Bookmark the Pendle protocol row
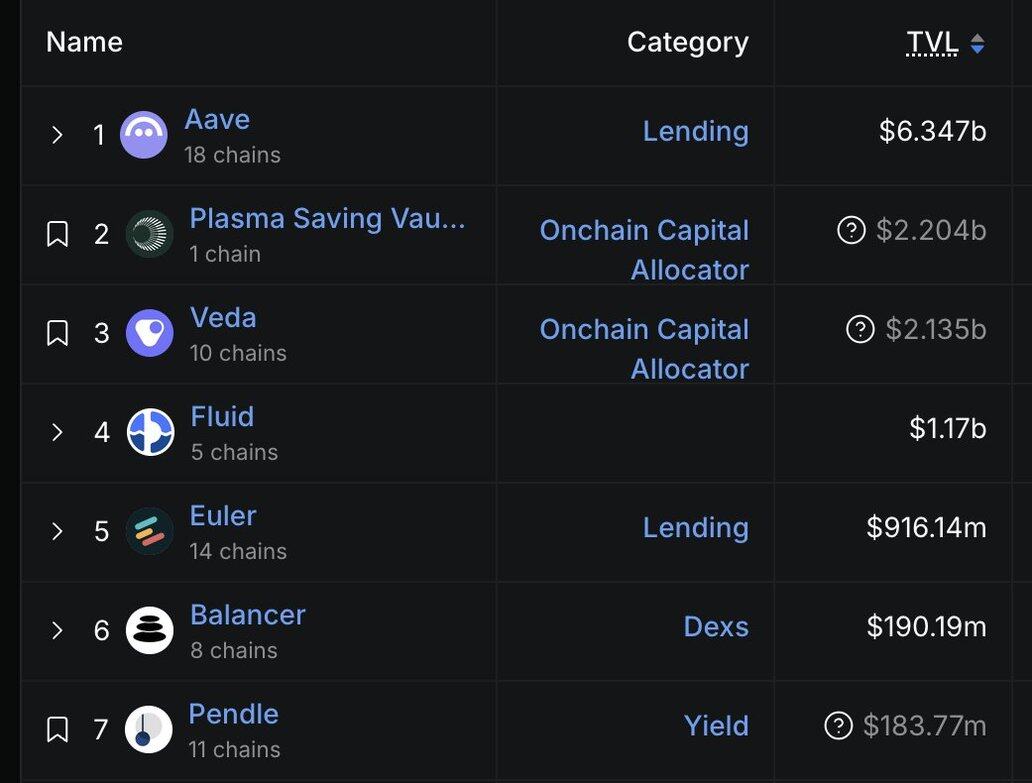The height and width of the screenshot is (783, 1032). 58,729
